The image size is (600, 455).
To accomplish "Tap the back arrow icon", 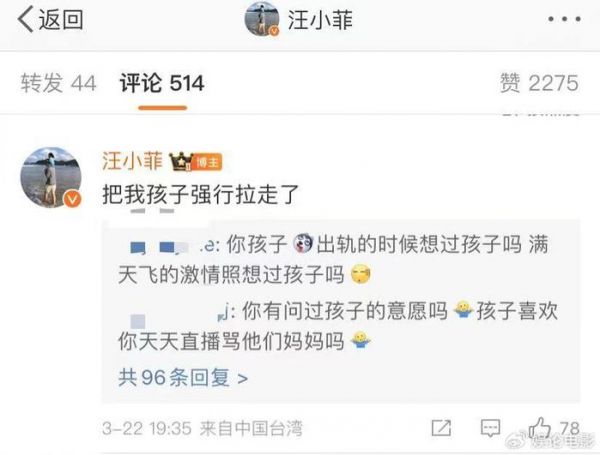I will coord(26,20).
